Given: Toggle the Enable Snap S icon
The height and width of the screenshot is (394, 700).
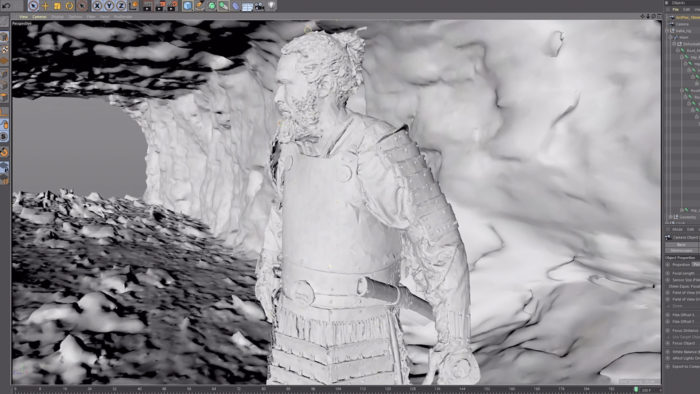Looking at the screenshot, I should [x=4, y=137].
